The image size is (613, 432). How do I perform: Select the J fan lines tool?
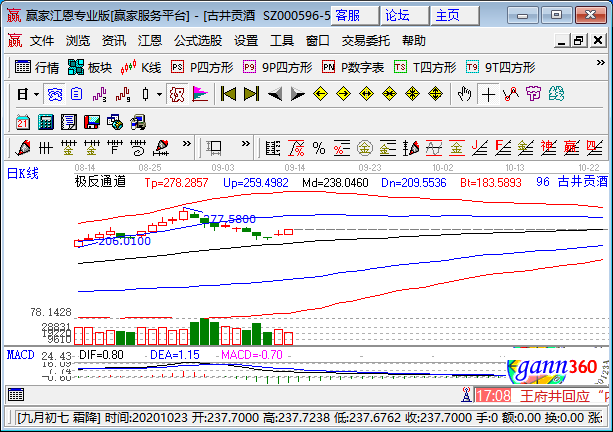click(x=480, y=148)
